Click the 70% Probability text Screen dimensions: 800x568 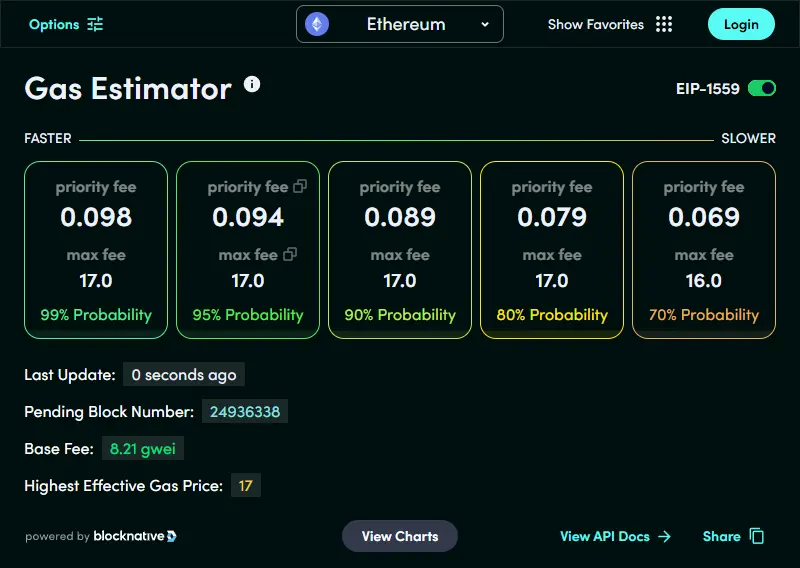pyautogui.click(x=704, y=315)
